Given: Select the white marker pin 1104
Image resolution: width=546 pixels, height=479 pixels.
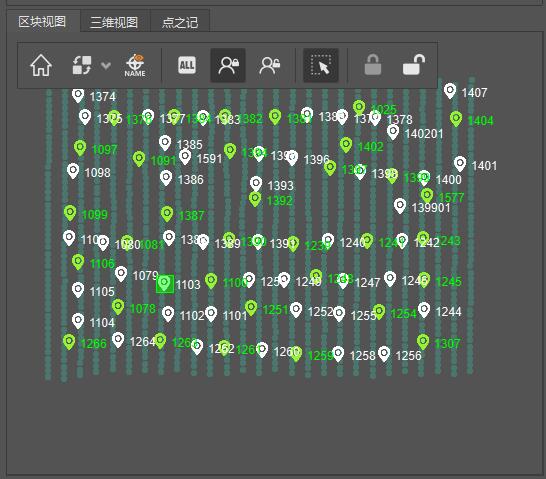Looking at the screenshot, I should pyautogui.click(x=78, y=321).
